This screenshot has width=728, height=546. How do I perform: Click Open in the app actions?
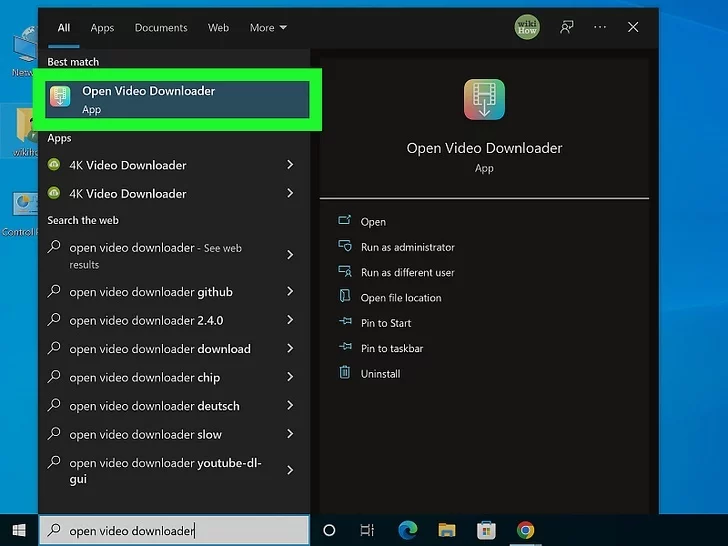point(373,222)
